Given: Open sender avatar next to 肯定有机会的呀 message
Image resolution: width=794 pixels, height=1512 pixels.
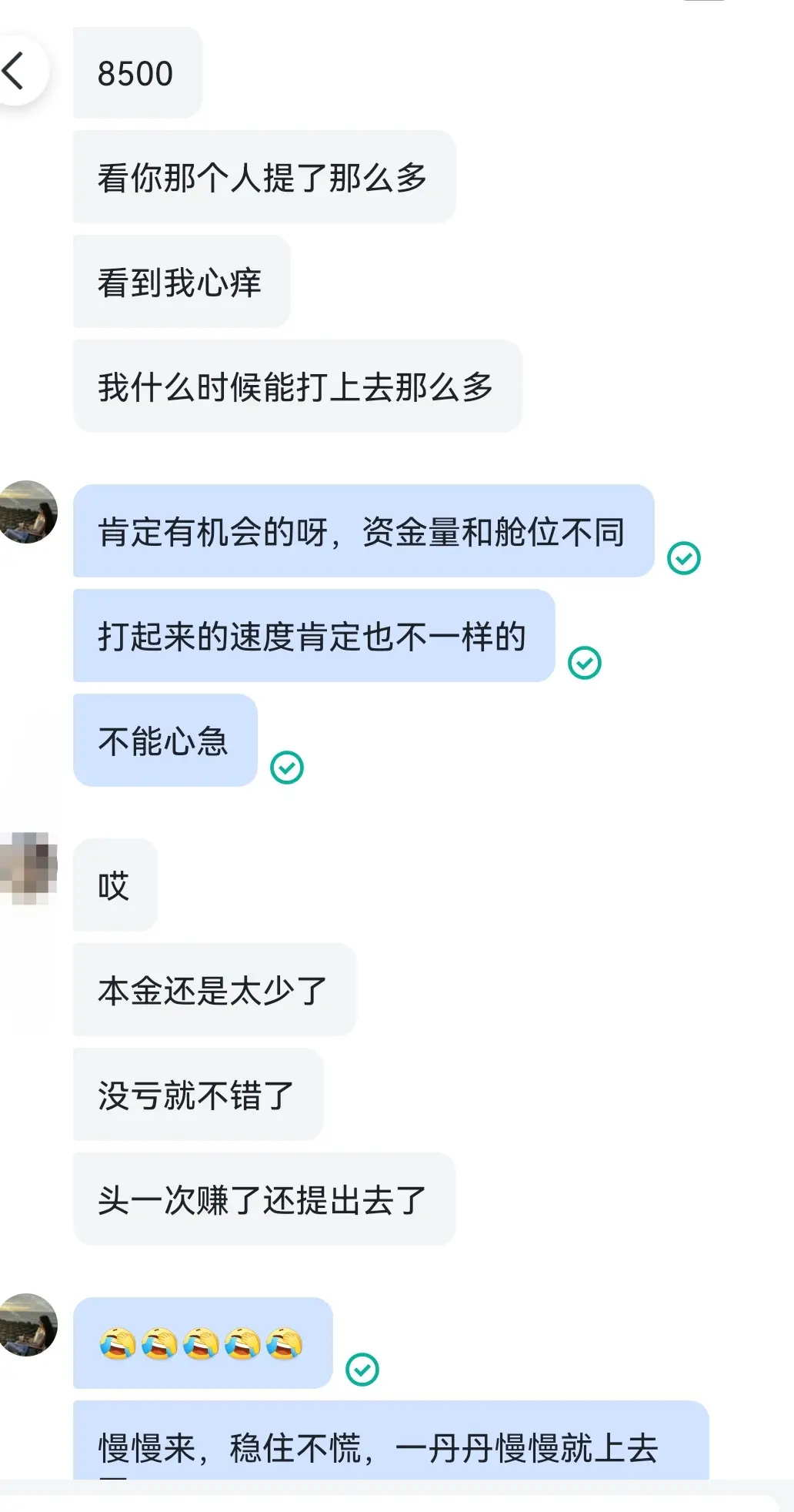Looking at the screenshot, I should tap(27, 512).
